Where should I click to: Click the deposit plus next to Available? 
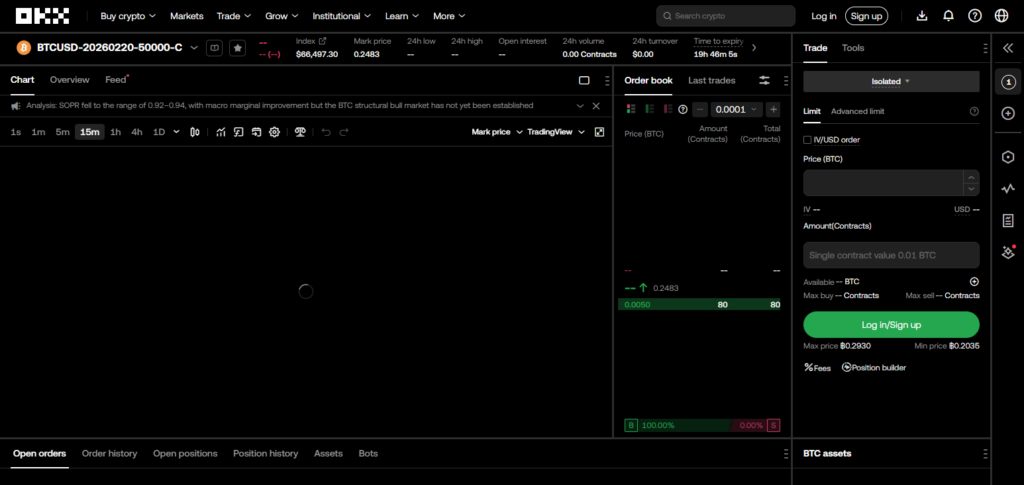point(974,282)
